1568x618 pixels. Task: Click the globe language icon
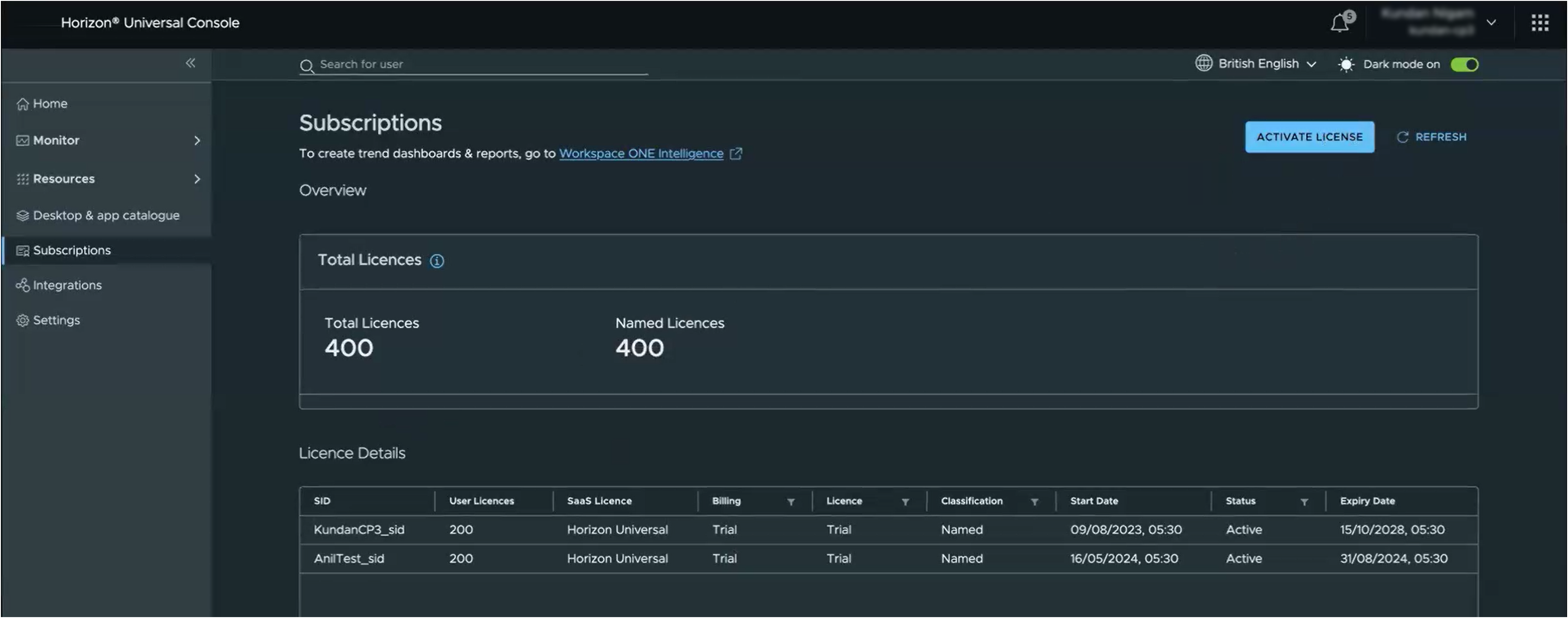click(1204, 63)
